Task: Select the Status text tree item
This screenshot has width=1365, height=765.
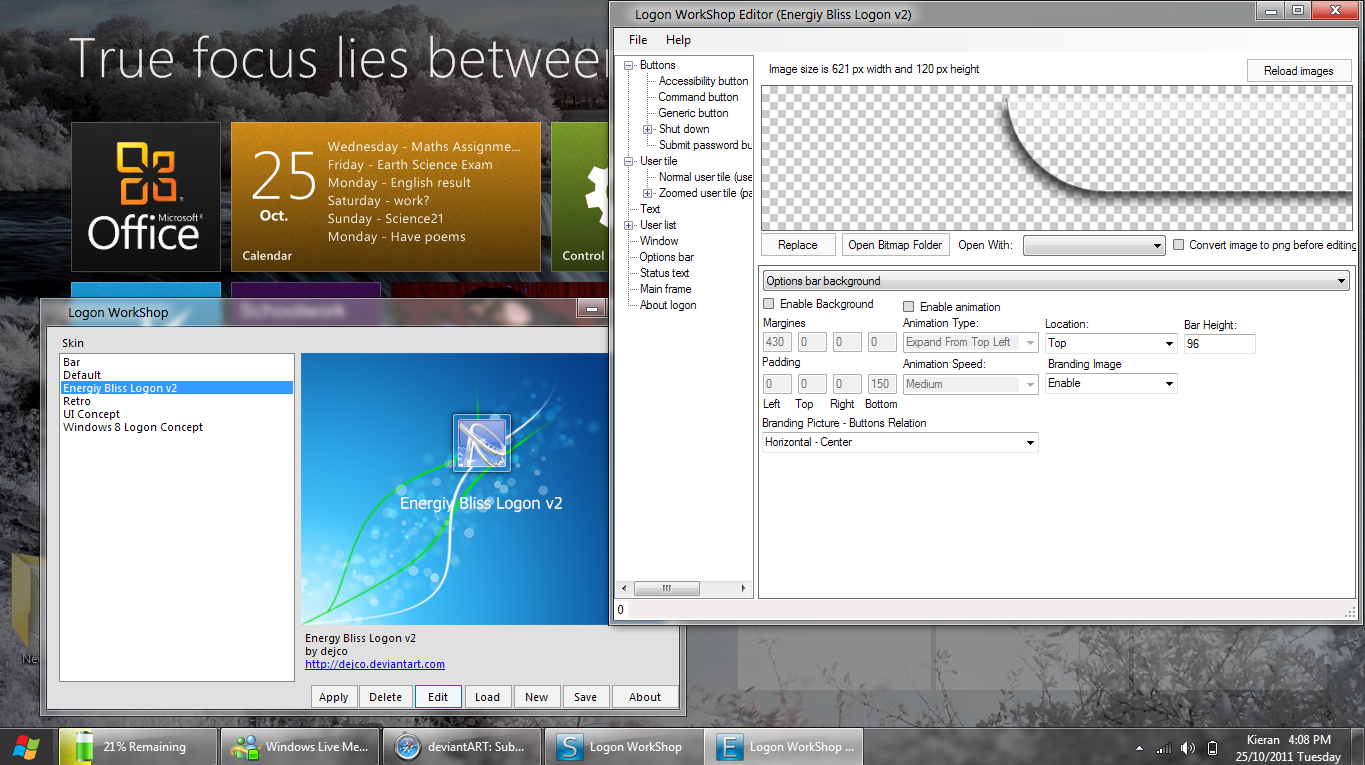Action: coord(665,273)
